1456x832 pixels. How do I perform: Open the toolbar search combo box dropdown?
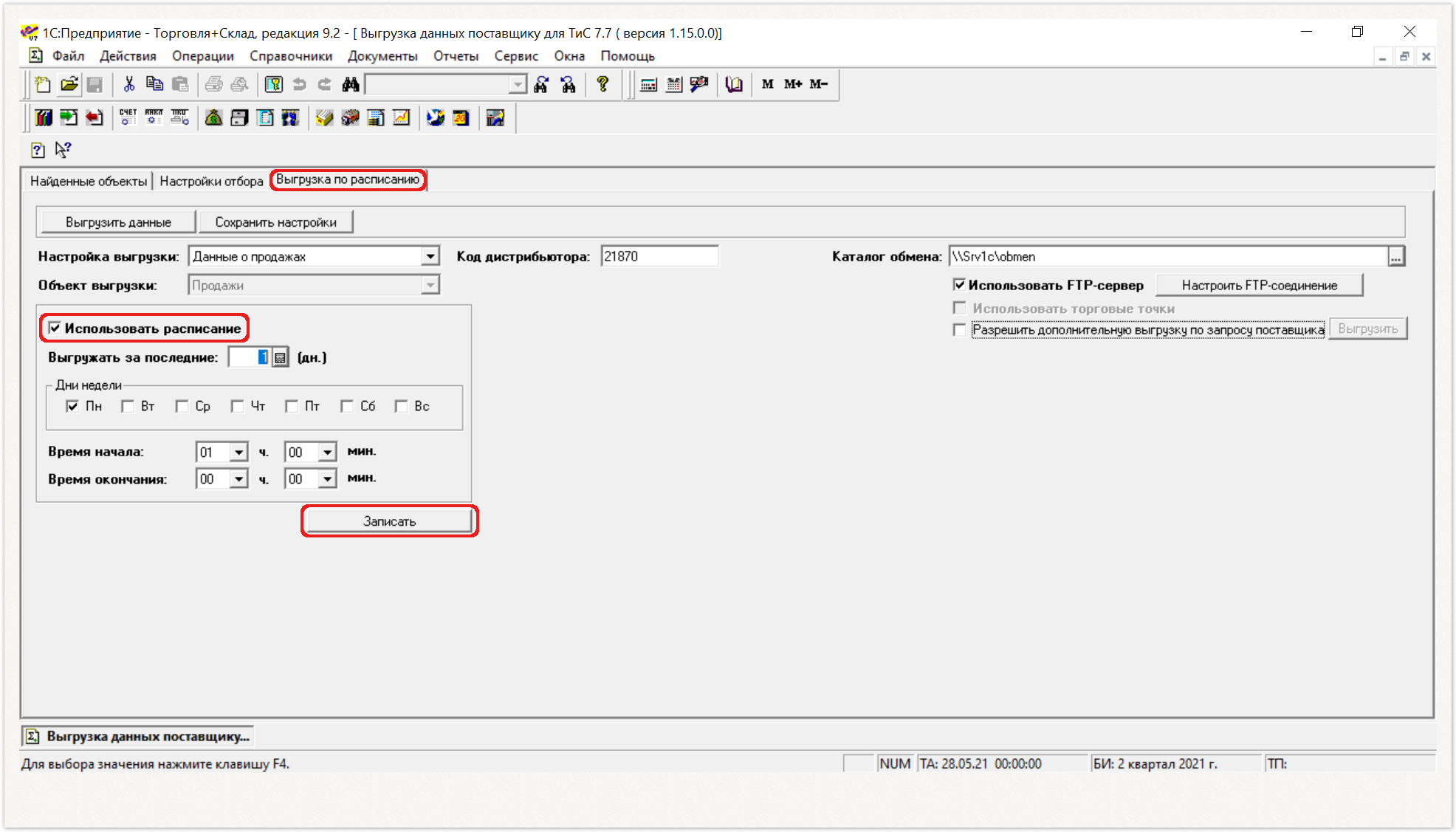click(518, 86)
